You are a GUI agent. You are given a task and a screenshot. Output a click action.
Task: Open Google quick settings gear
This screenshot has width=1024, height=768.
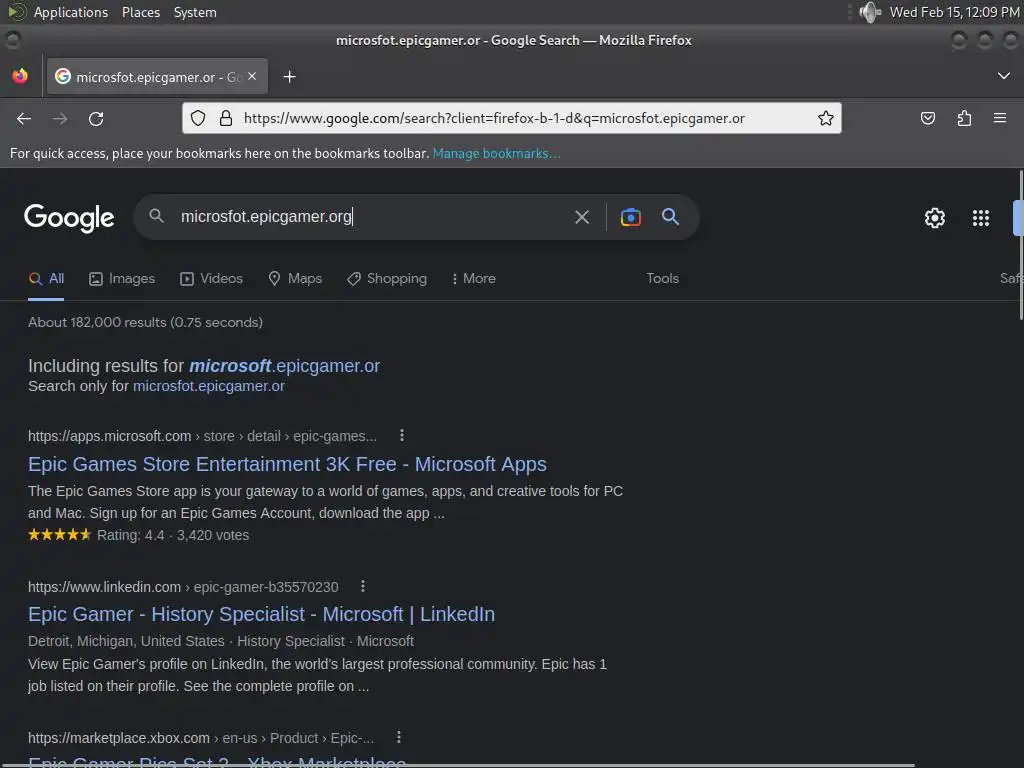pyautogui.click(x=935, y=217)
